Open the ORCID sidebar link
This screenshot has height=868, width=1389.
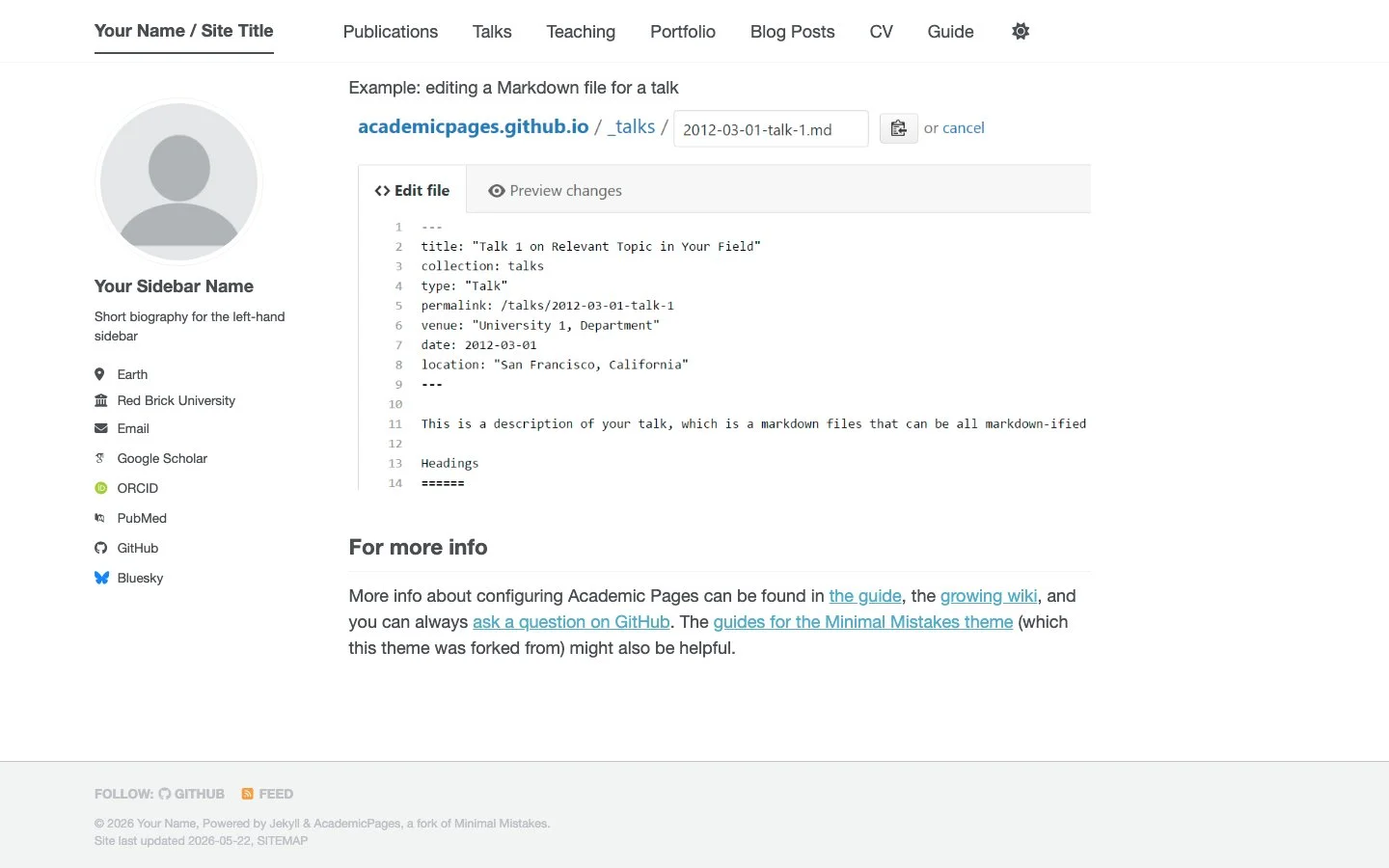point(138,488)
